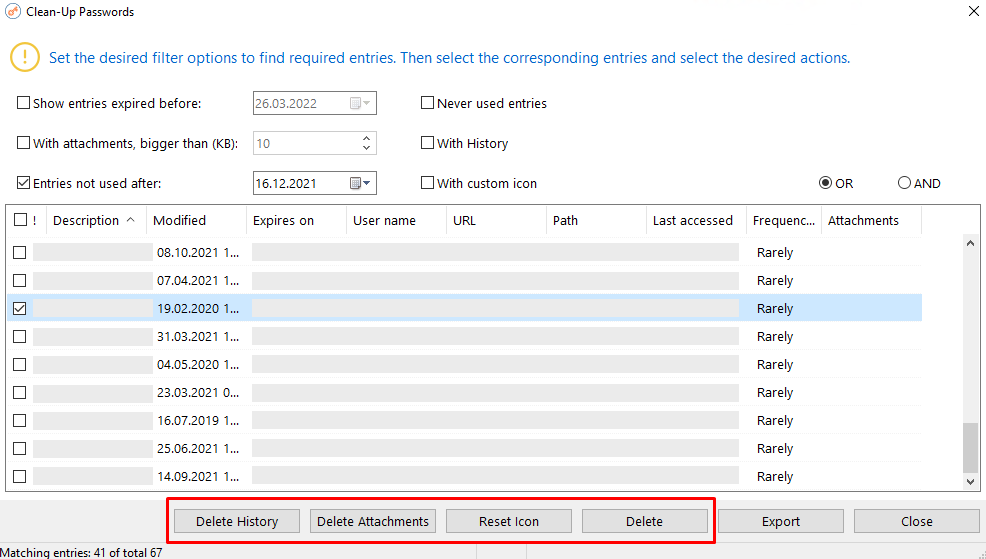Click the Reset Icon button
This screenshot has height=559, width=986.
point(509,521)
